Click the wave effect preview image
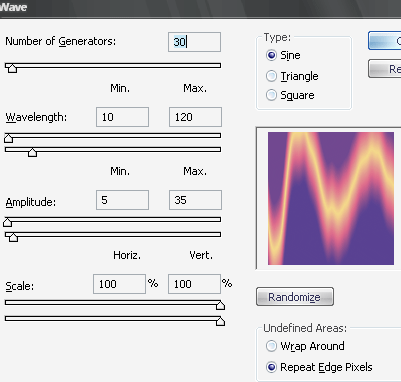This screenshot has width=401, height=382. coord(331,198)
